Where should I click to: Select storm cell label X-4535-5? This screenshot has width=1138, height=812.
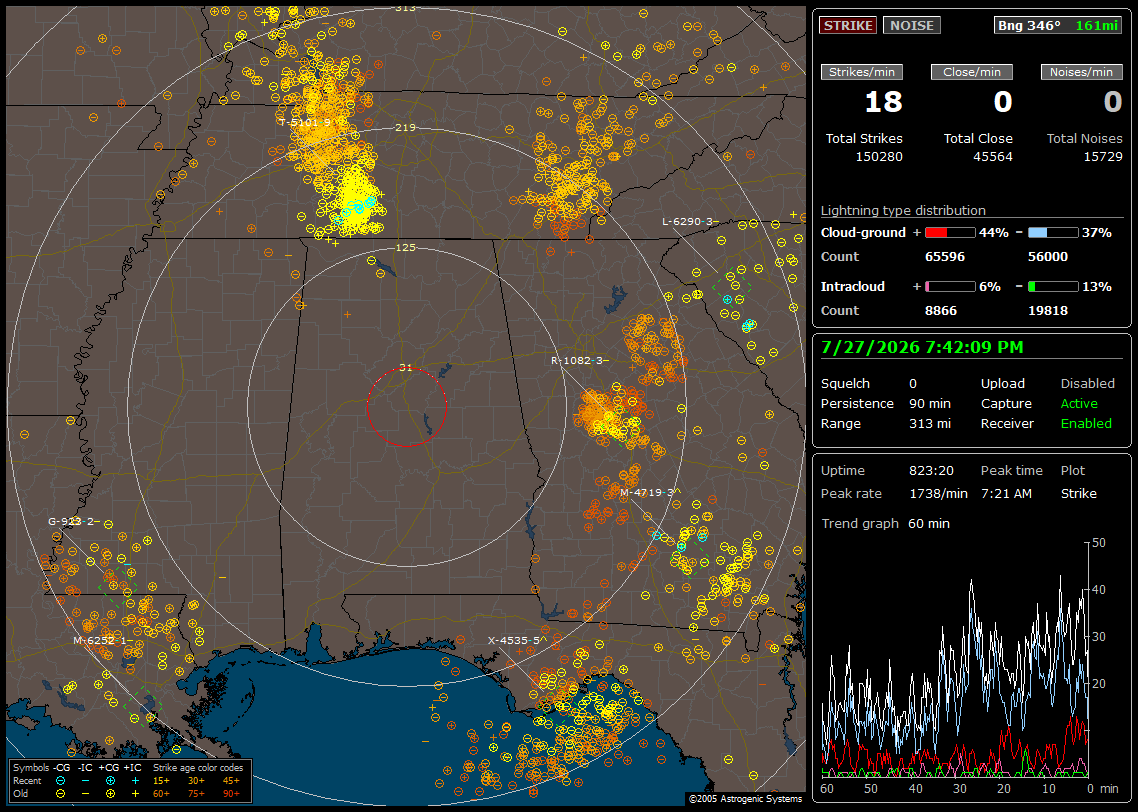pos(515,640)
